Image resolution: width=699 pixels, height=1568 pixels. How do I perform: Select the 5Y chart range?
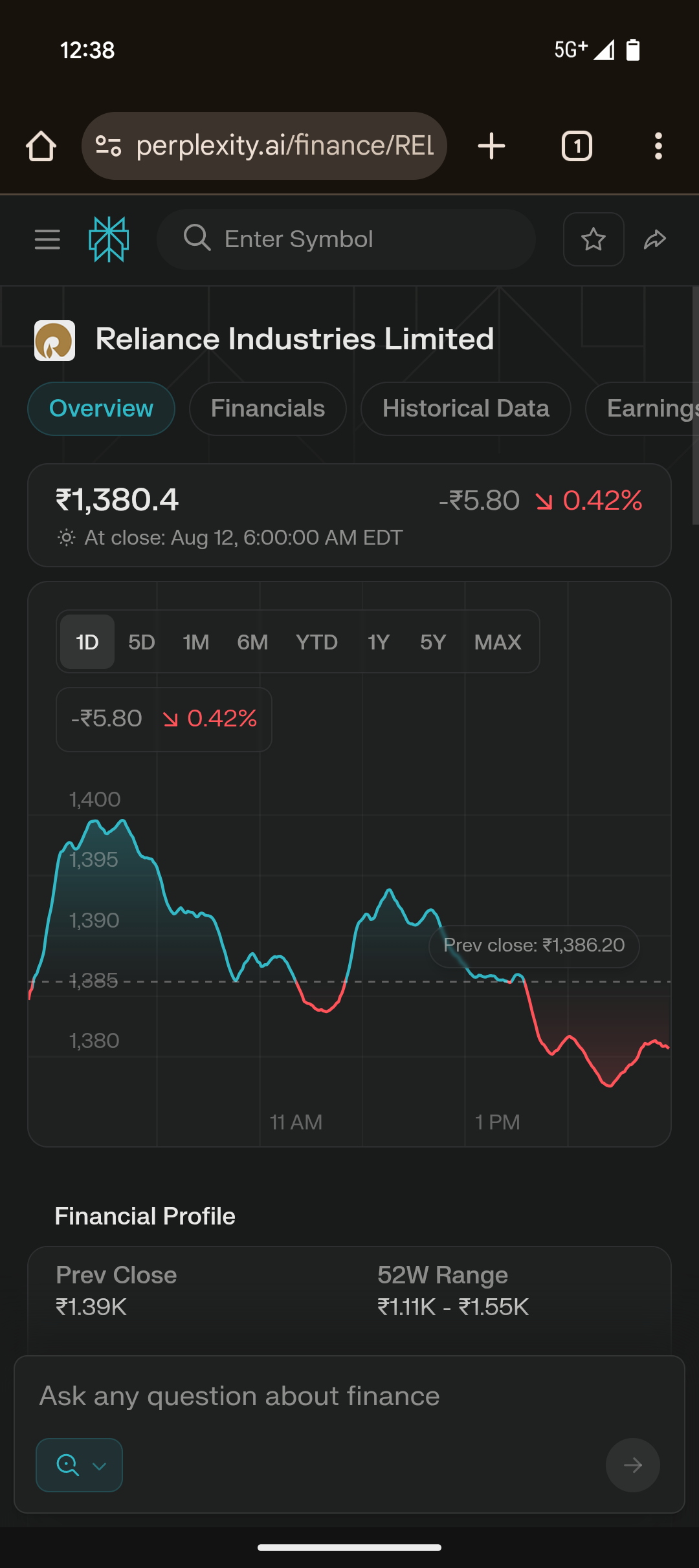(433, 642)
